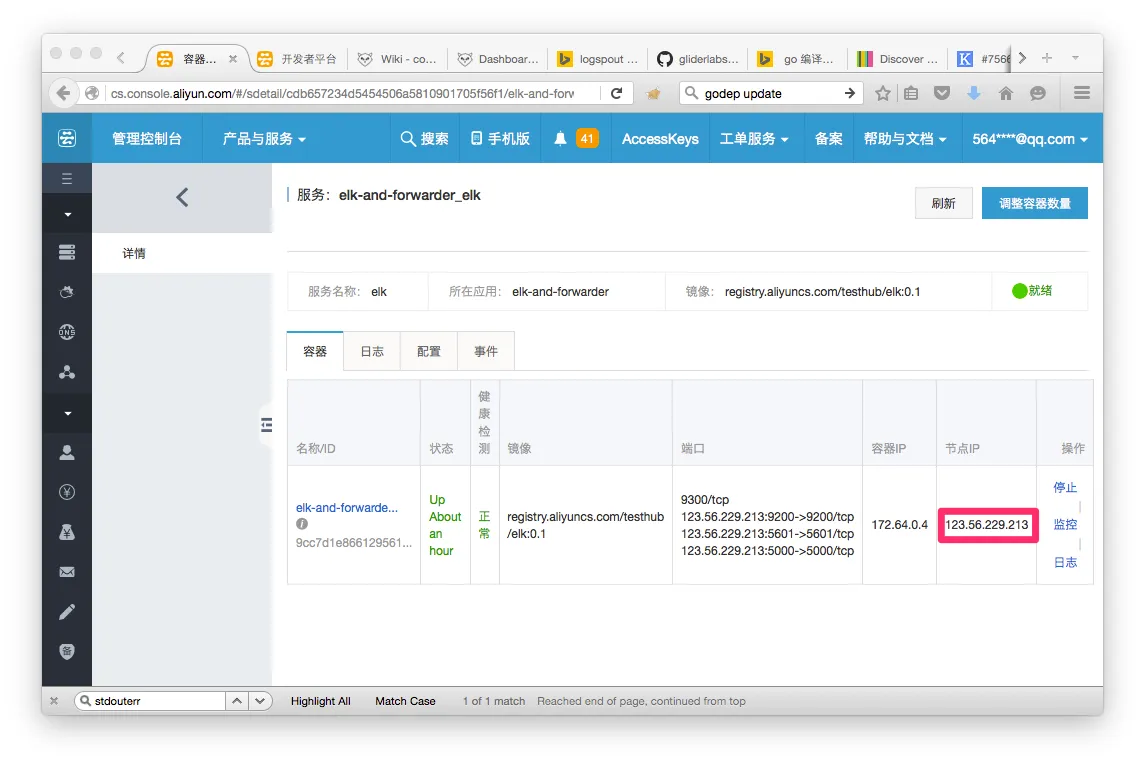Click the notification bell icon
This screenshot has height=765, width=1145.
pos(560,139)
